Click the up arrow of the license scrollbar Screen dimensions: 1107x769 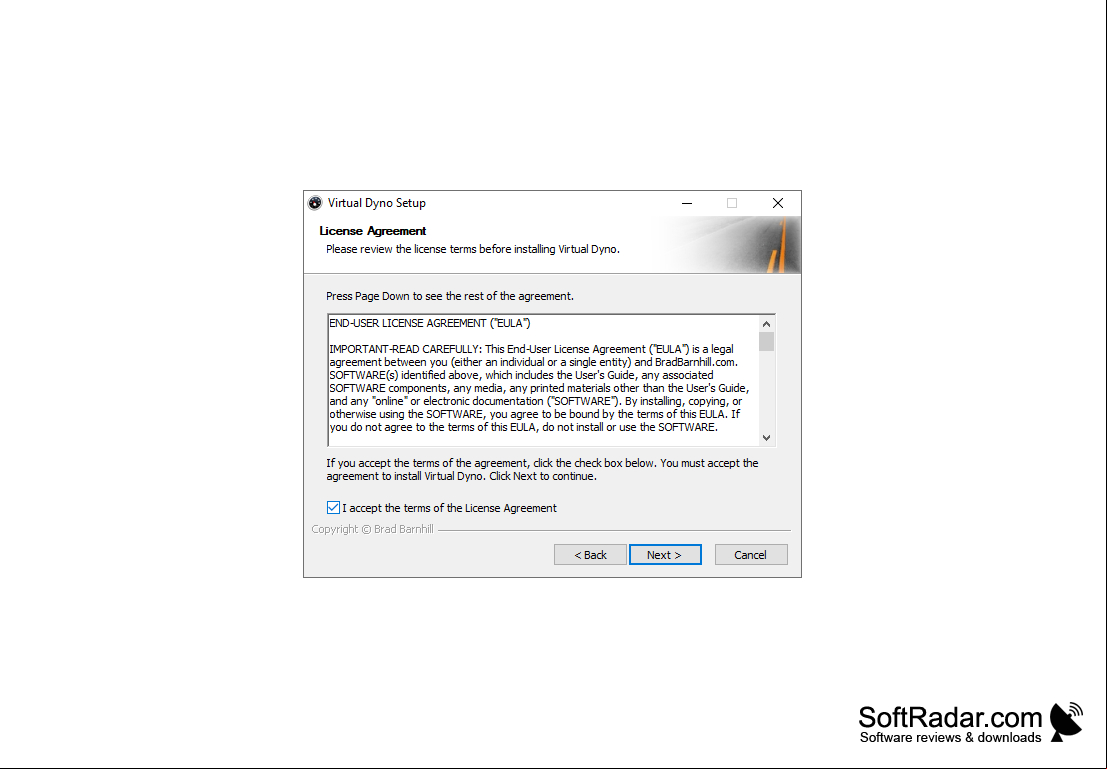[766, 324]
